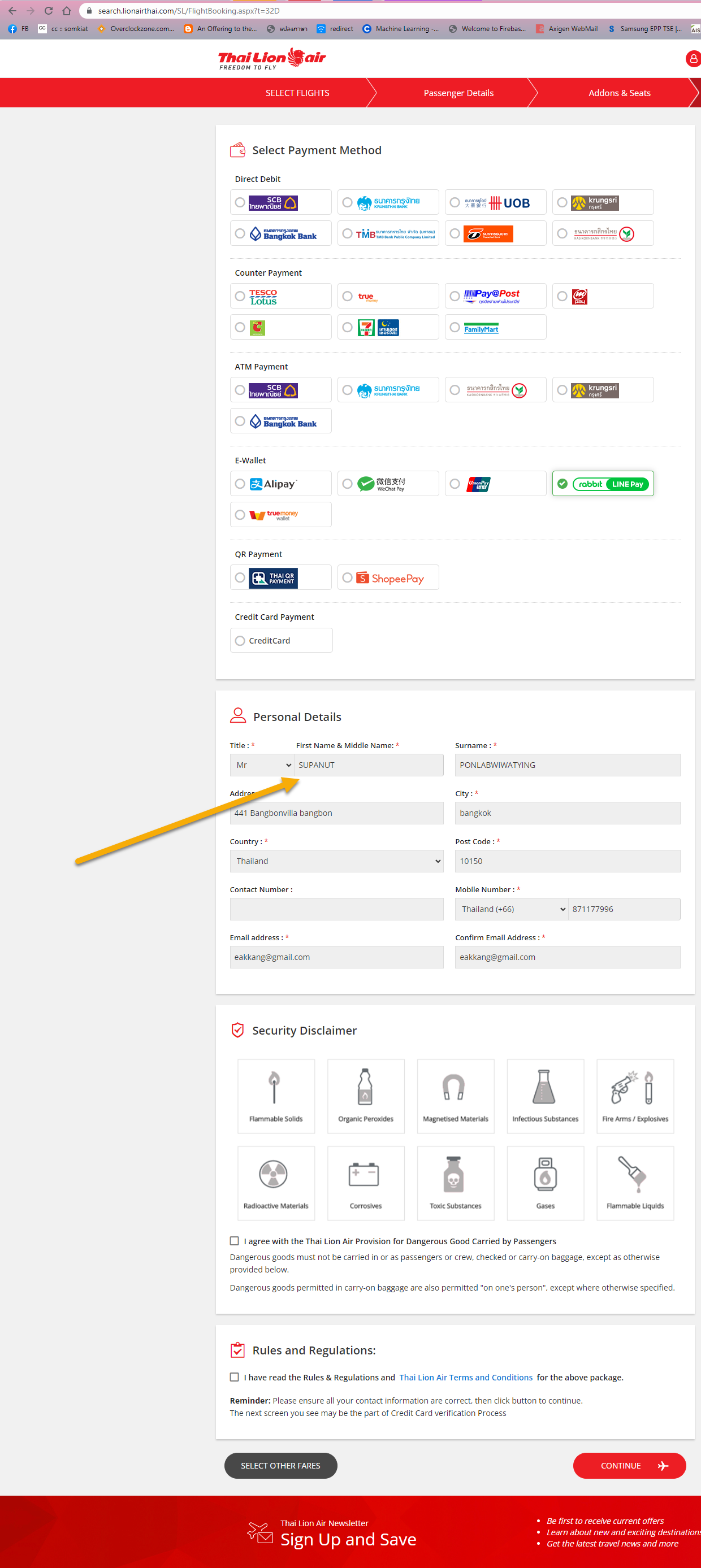Click the Flammable Solids icon tile

276,1096
